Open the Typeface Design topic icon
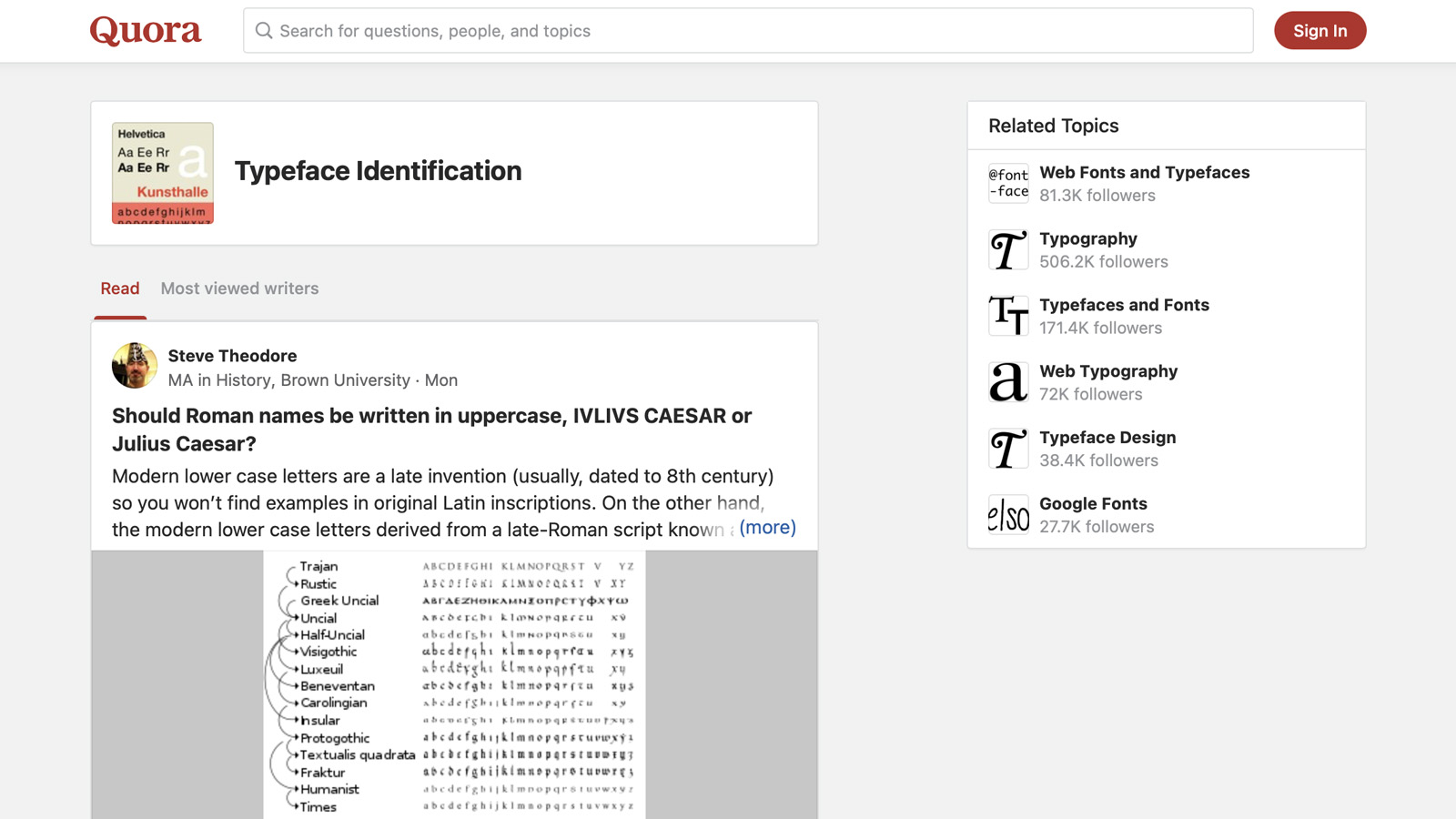The height and width of the screenshot is (819, 1456). pyautogui.click(x=1008, y=449)
